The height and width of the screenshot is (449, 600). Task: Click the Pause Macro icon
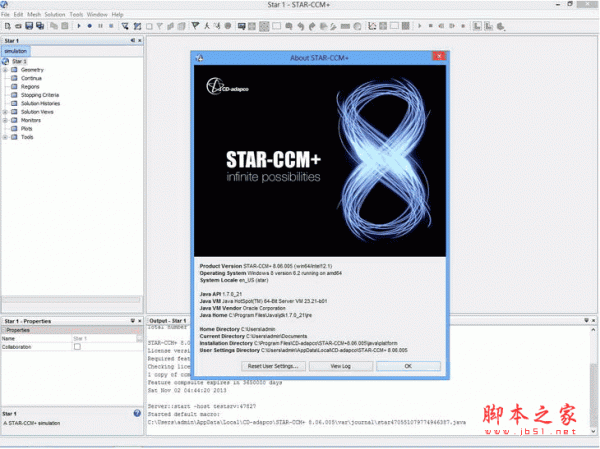[x=100, y=26]
